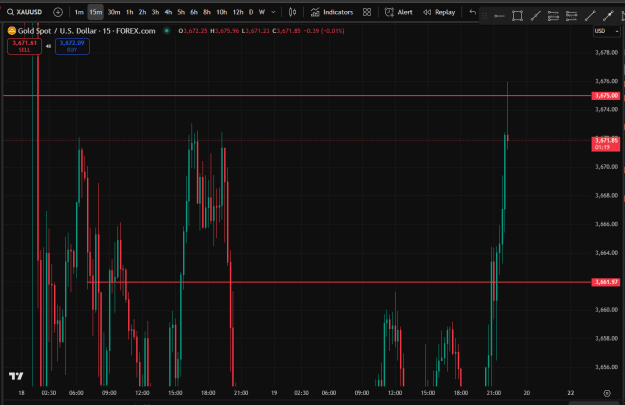
Task: Select the second Fib levels tool icon
Action: (x=571, y=16)
